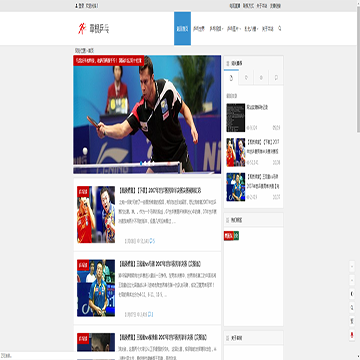This screenshot has width=360, height=360.
Task: Click the red rocket back-to-top floating button
Action: [352, 334]
